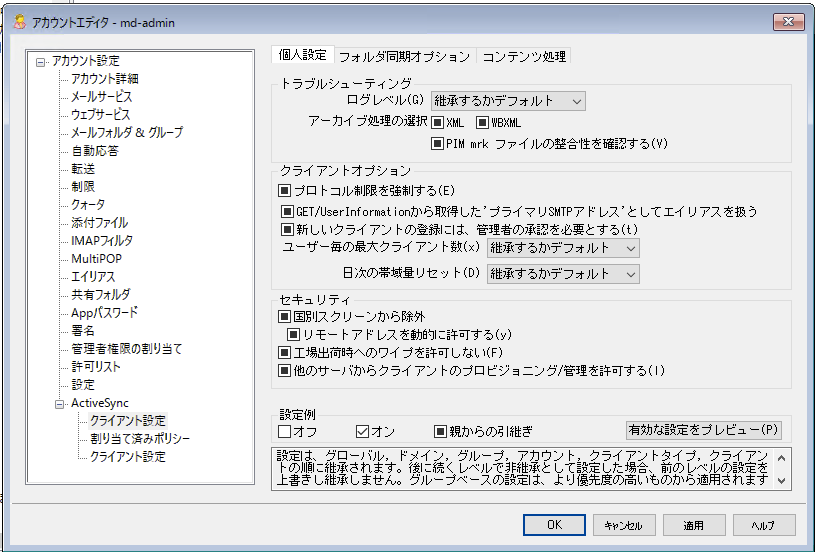Select 割り当て済みポリシー under ActiveSync
815x552 pixels.
(x=140, y=439)
